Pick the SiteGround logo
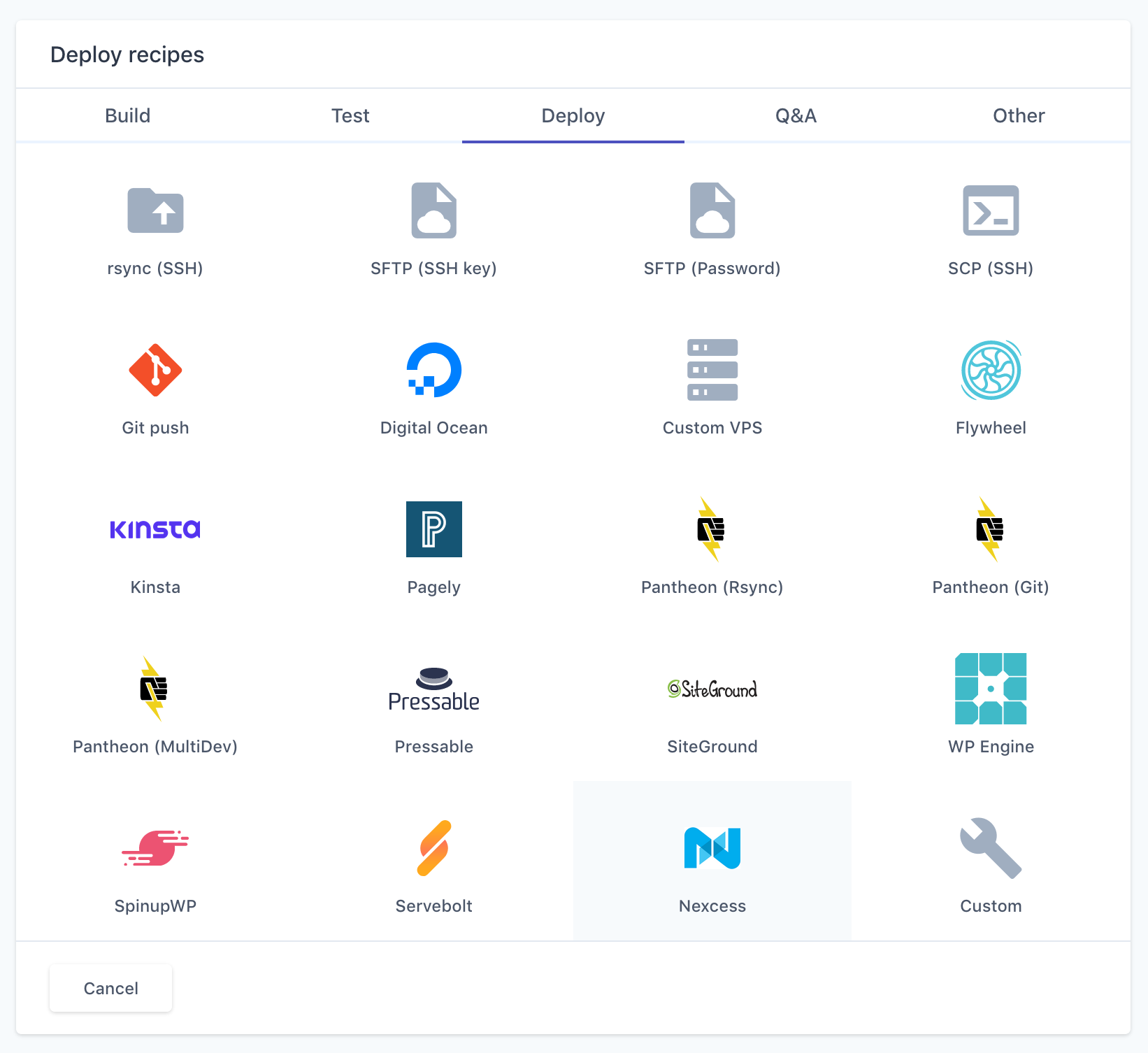The image size is (1148, 1053). pyautogui.click(x=712, y=689)
